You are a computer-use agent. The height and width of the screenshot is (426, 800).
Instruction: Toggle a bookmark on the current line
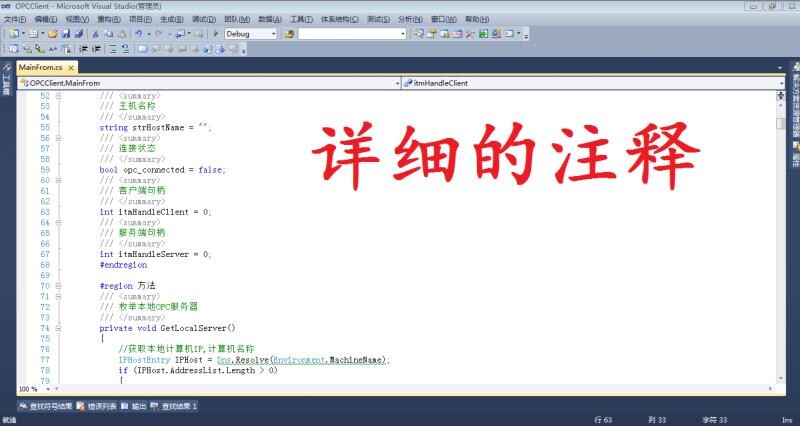click(143, 49)
